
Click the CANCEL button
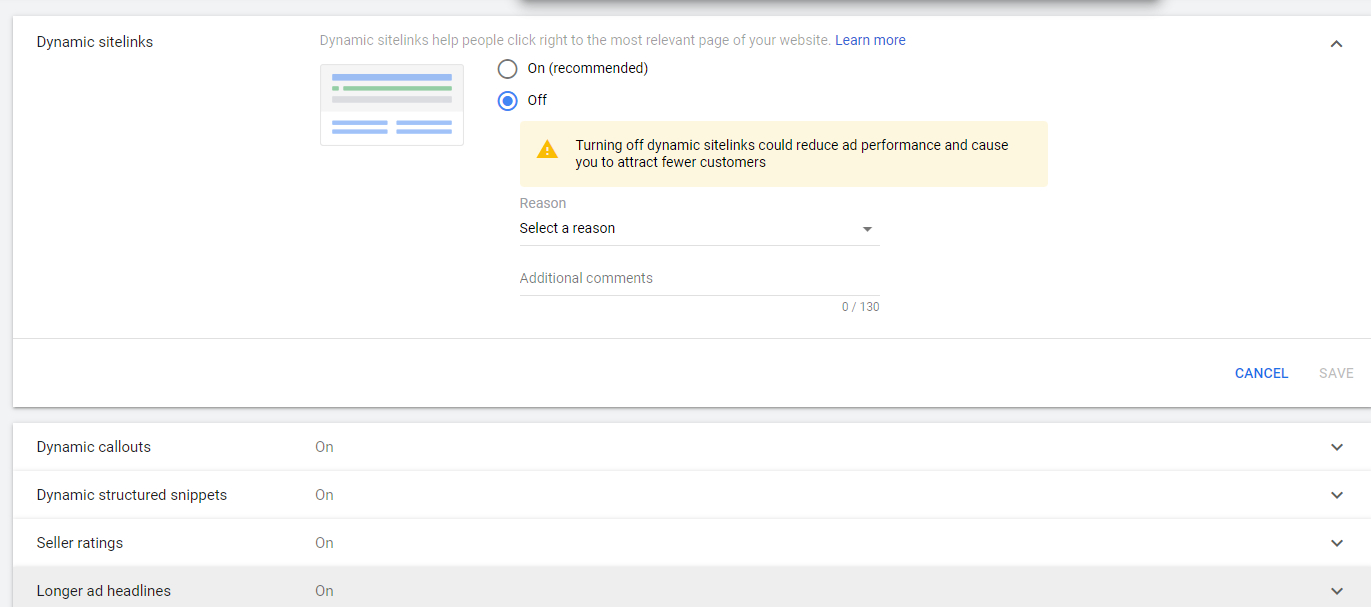[1261, 373]
